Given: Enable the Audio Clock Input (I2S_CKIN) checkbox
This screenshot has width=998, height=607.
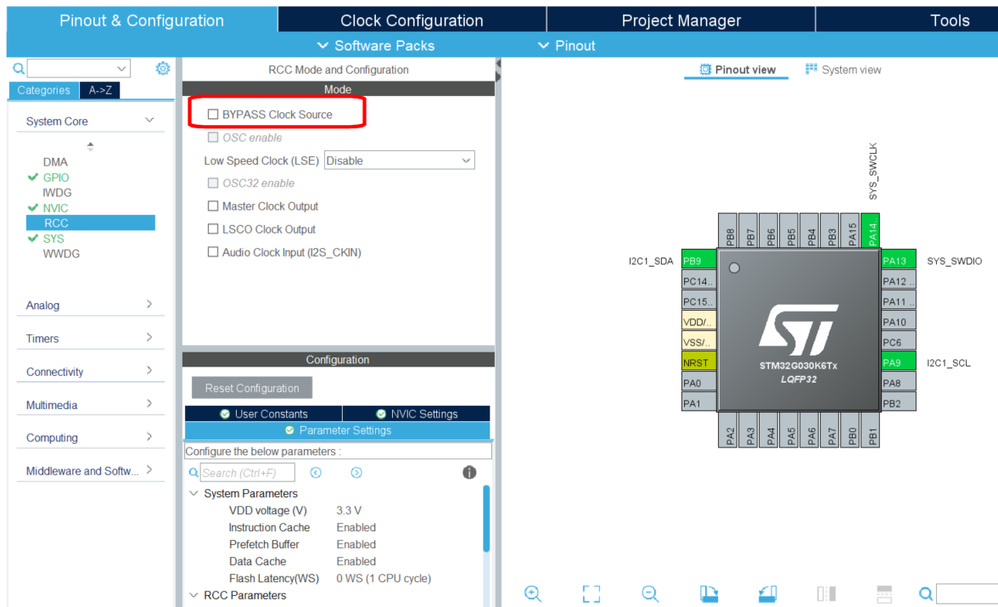Looking at the screenshot, I should point(213,252).
